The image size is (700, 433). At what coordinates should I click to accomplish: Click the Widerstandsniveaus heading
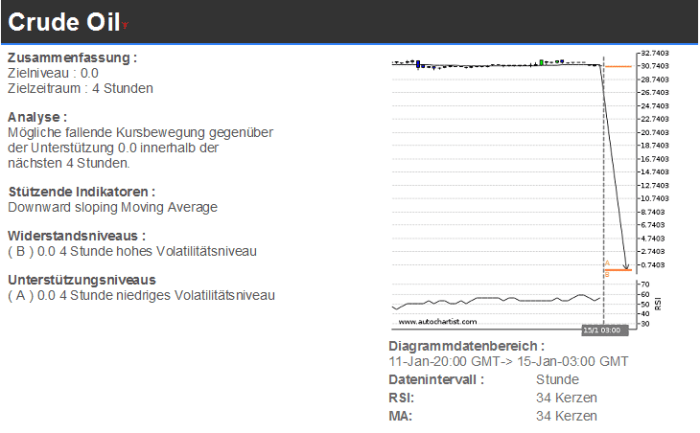pos(76,235)
